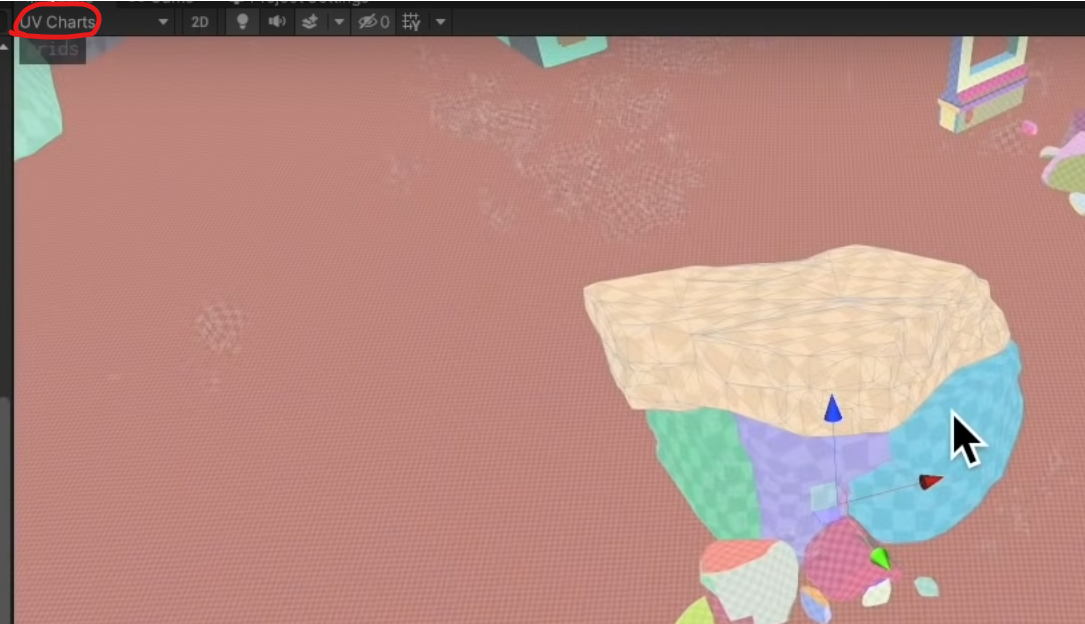This screenshot has height=624, width=1085.
Task: Toggle grid visibility icon
Action: click(412, 22)
